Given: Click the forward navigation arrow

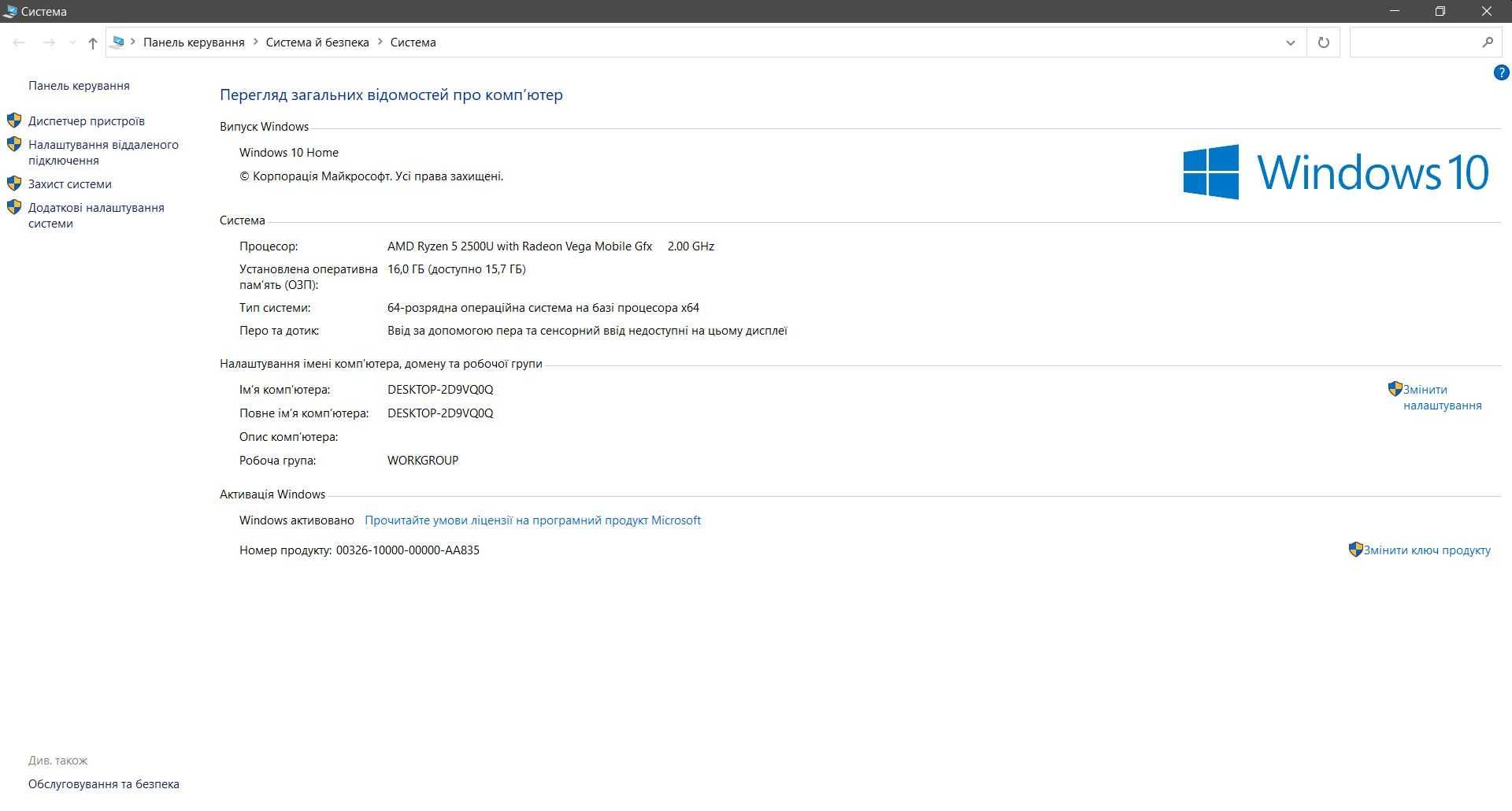Looking at the screenshot, I should (49, 43).
